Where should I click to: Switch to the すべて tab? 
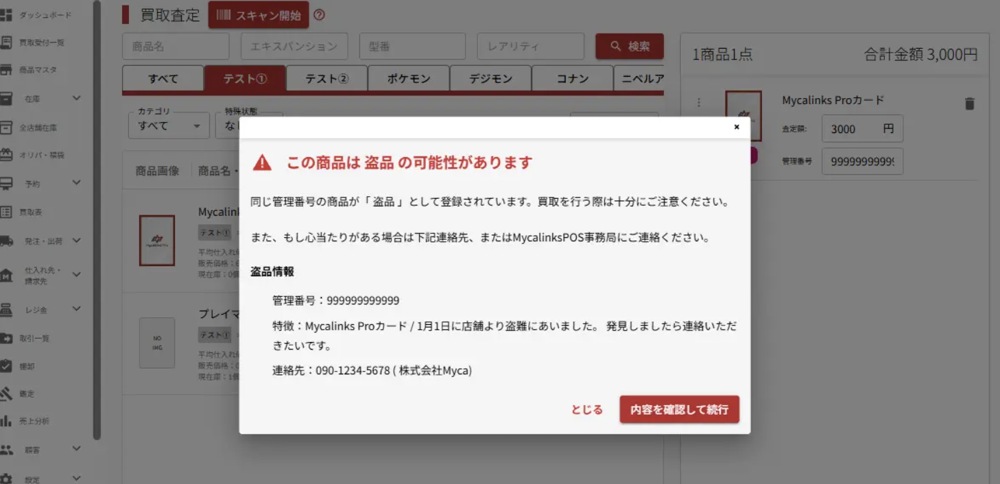(163, 79)
